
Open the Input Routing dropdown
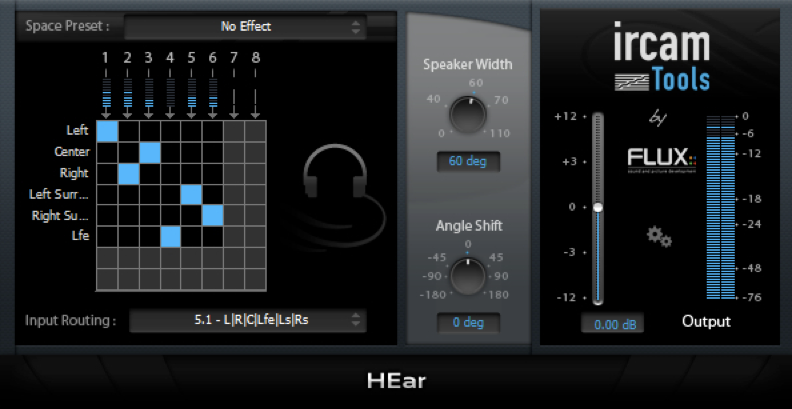[247, 321]
